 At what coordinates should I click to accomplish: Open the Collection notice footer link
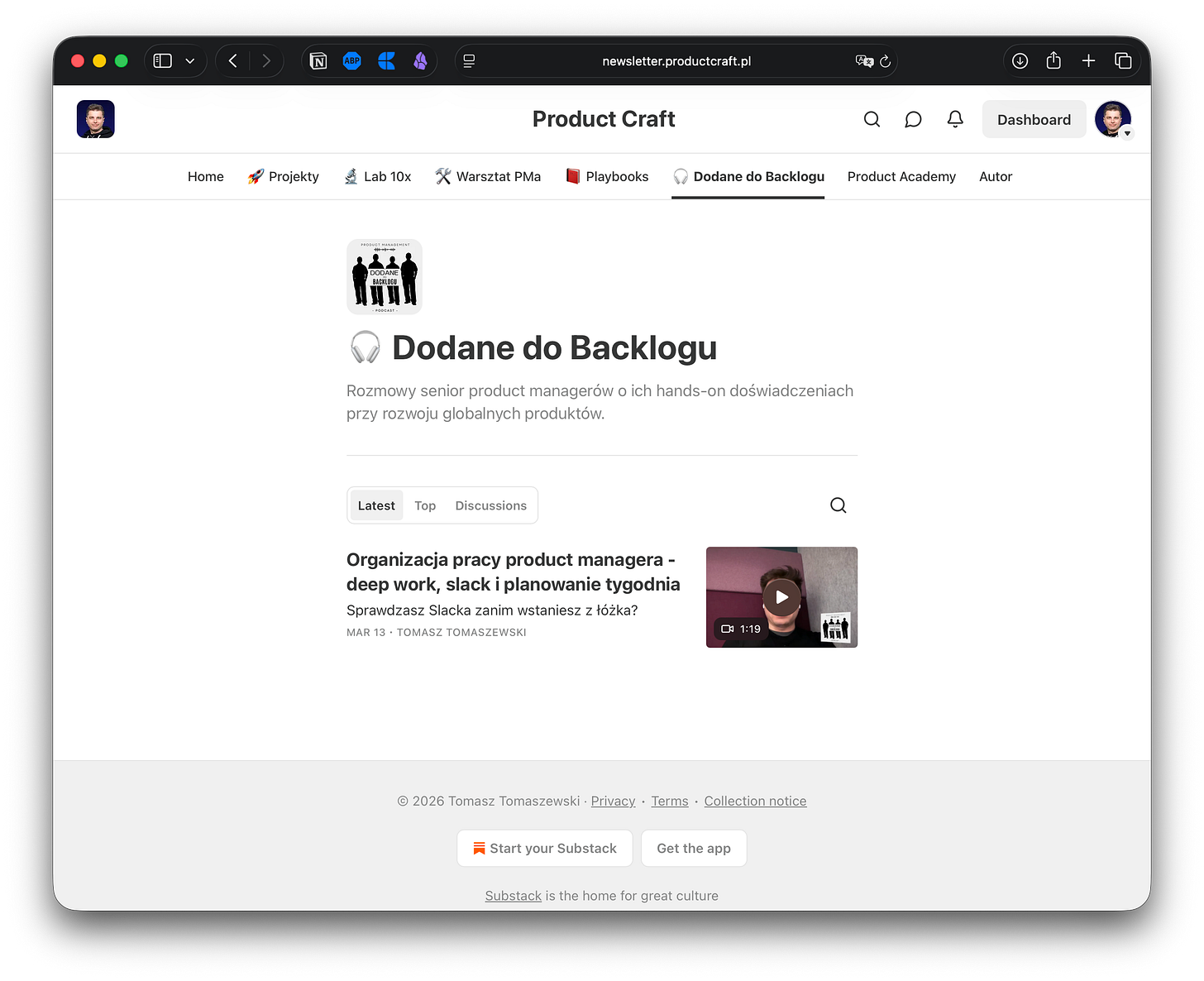(x=755, y=802)
